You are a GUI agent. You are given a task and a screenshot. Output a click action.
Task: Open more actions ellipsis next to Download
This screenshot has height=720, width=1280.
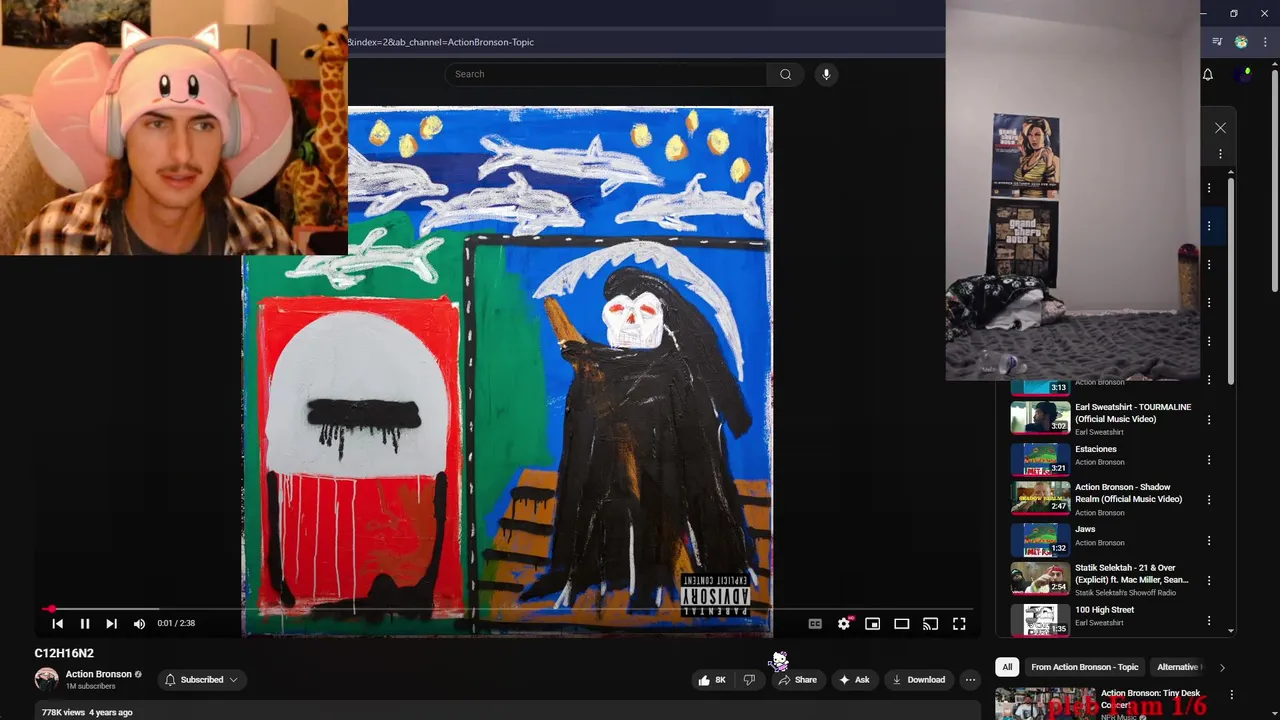point(970,680)
